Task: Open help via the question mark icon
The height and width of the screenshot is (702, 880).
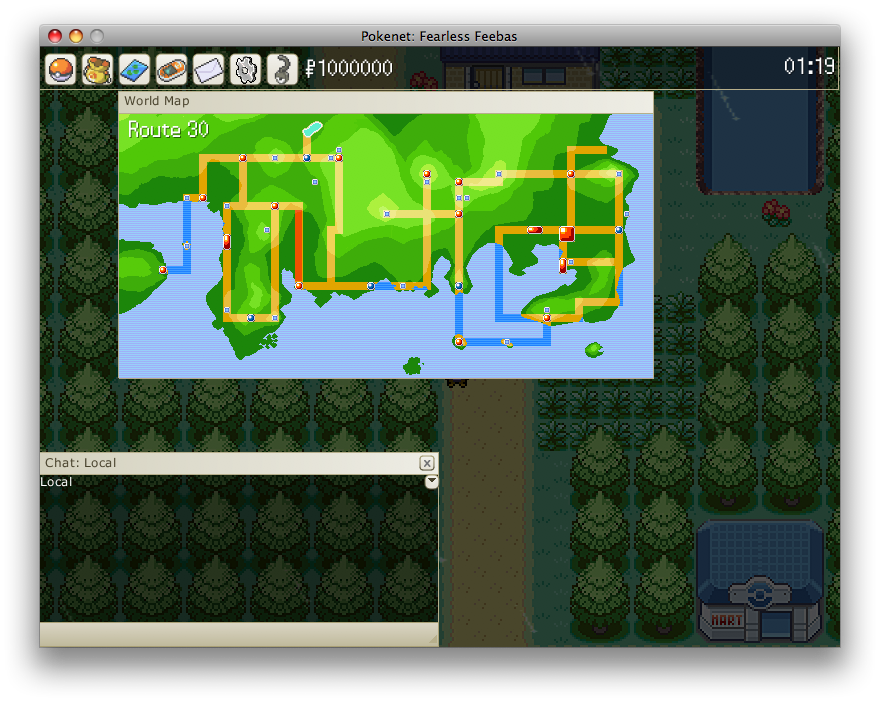Action: point(282,69)
